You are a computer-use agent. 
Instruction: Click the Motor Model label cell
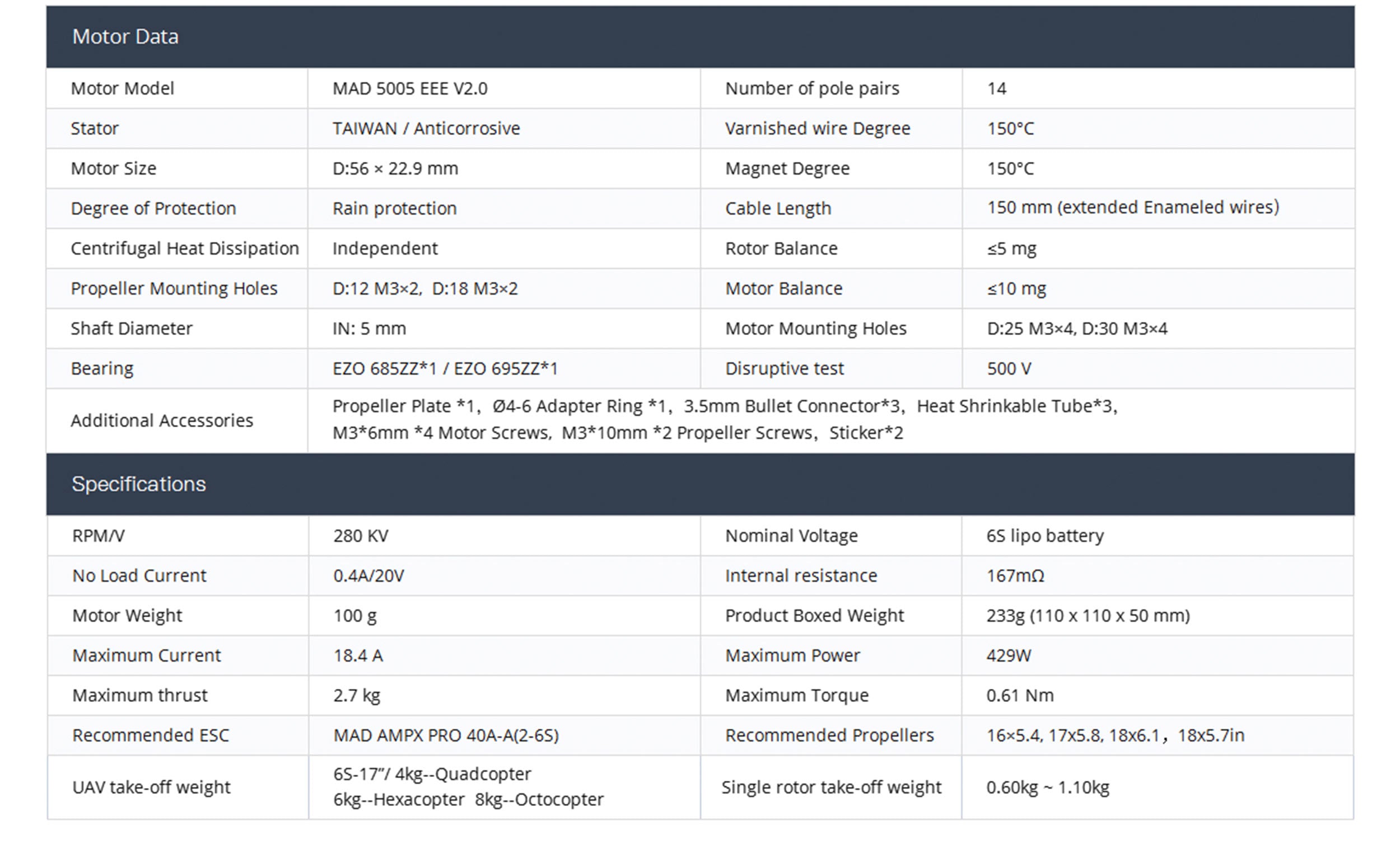coord(122,88)
